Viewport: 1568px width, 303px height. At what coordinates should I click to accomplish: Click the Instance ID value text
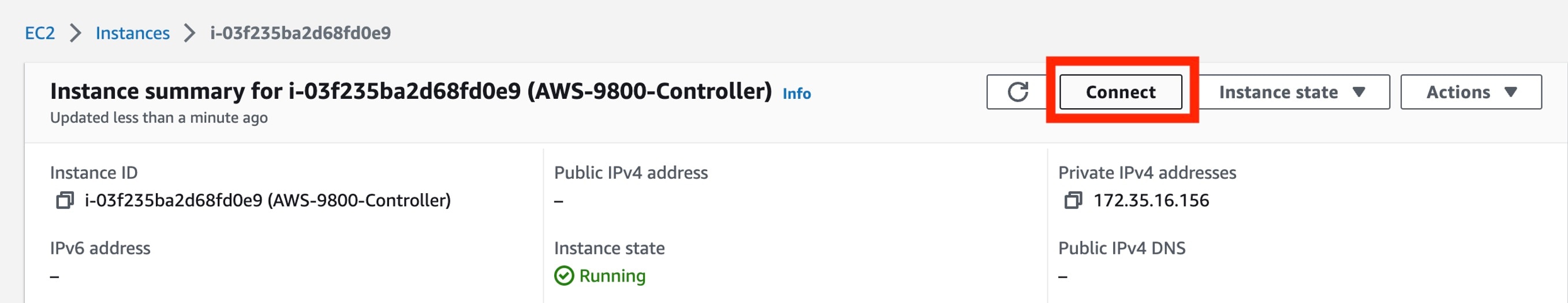[x=267, y=200]
